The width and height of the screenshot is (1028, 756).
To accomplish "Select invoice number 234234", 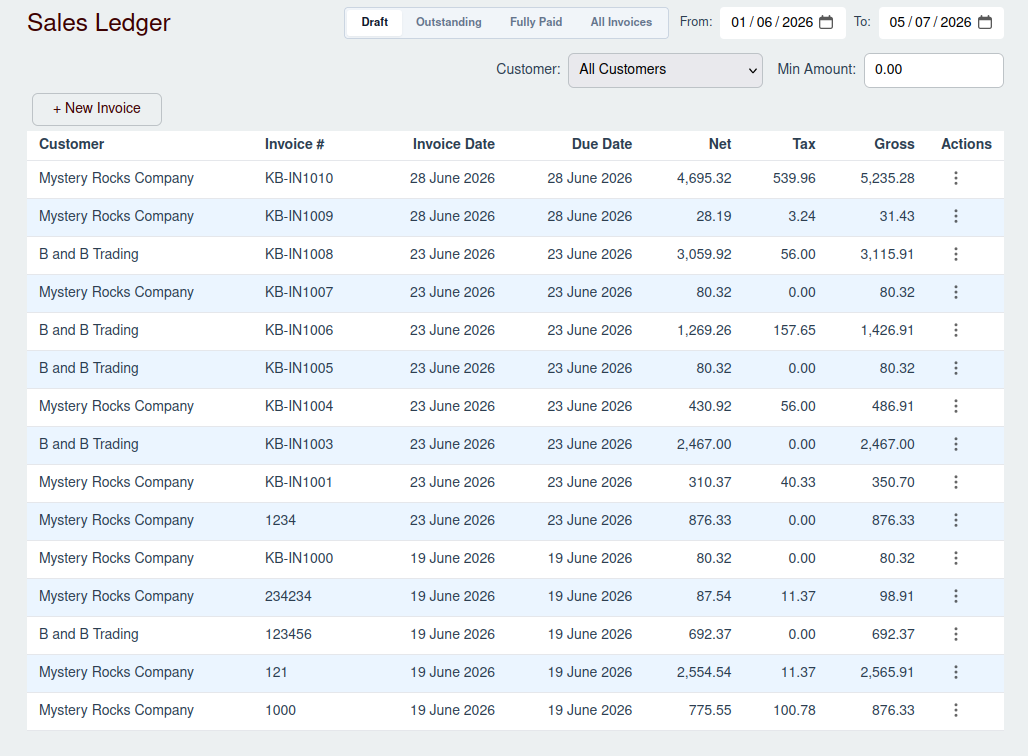I will click(288, 597).
